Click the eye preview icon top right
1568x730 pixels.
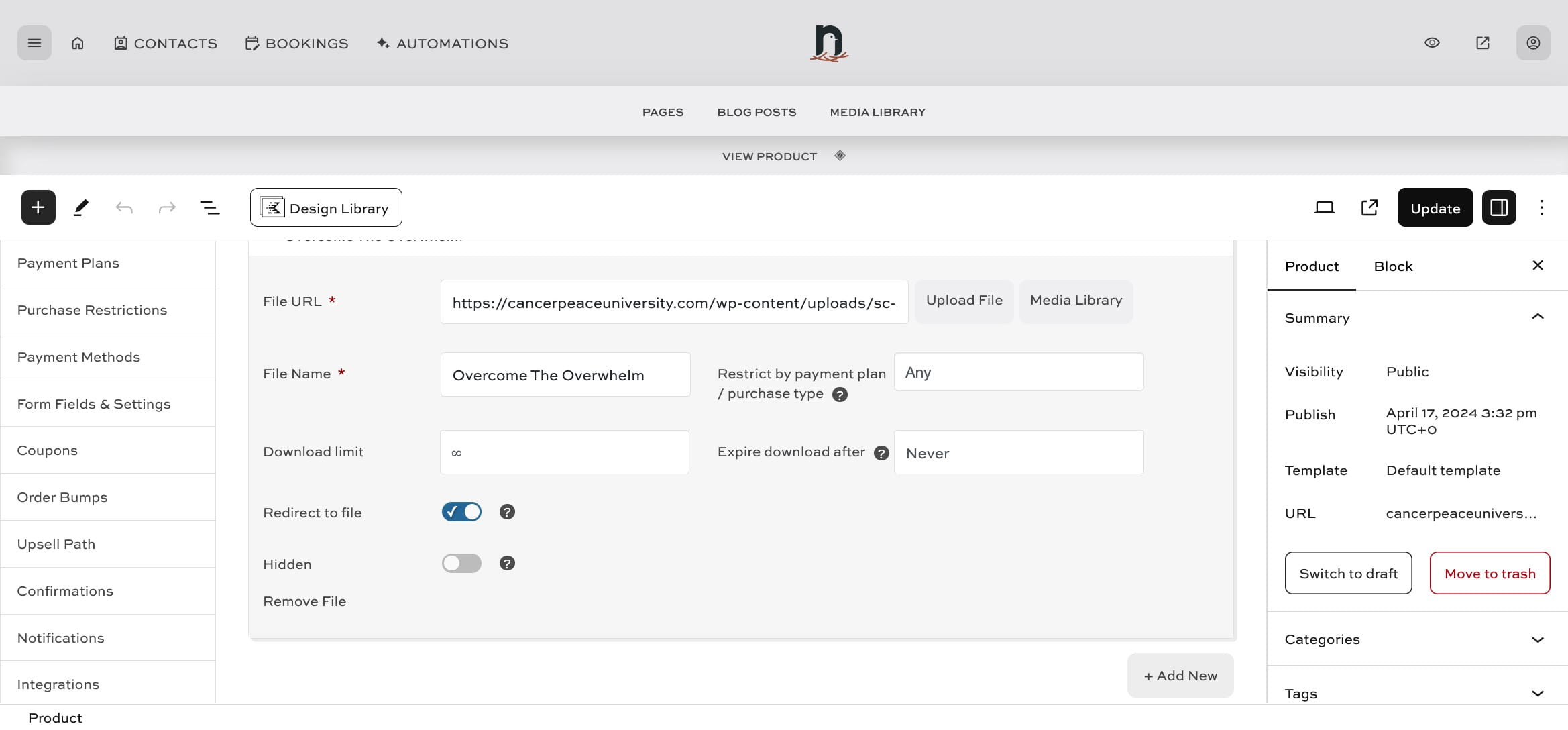(x=1432, y=43)
